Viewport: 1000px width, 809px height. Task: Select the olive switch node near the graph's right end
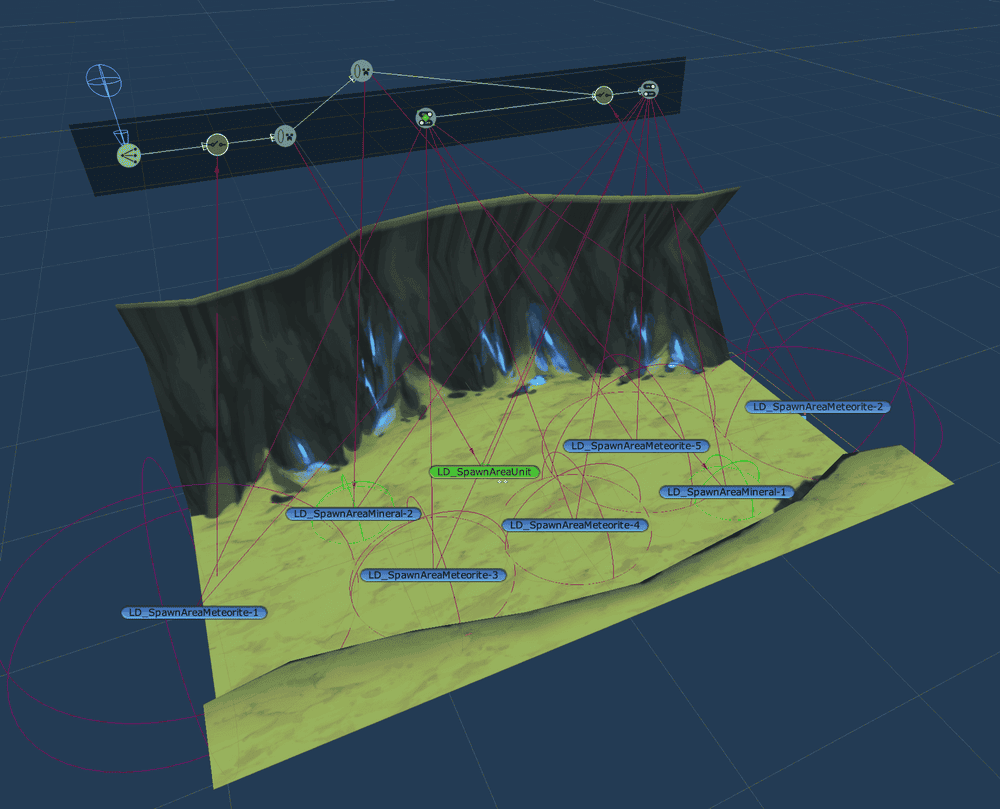[603, 95]
